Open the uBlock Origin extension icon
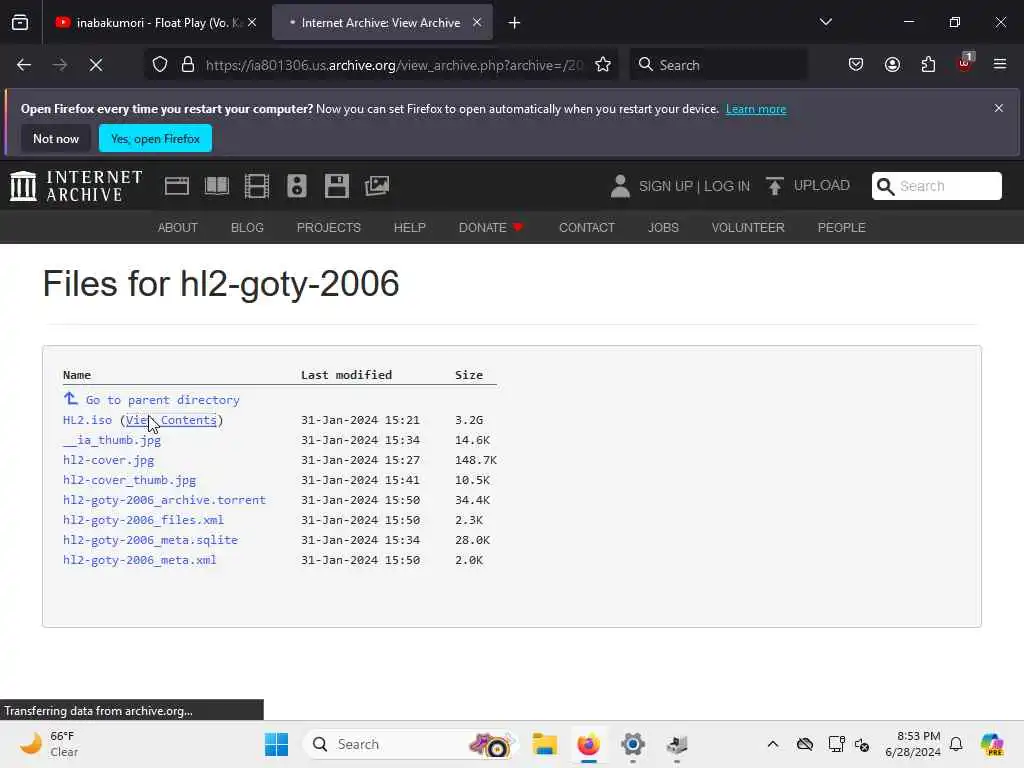1024x768 pixels. pos(965,63)
